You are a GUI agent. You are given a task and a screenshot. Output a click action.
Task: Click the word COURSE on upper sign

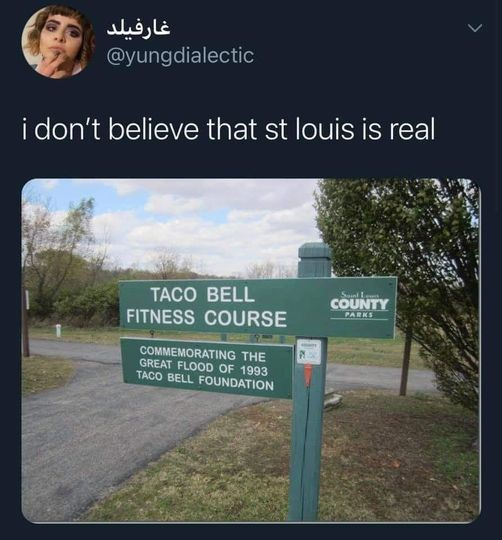pyautogui.click(x=245, y=318)
